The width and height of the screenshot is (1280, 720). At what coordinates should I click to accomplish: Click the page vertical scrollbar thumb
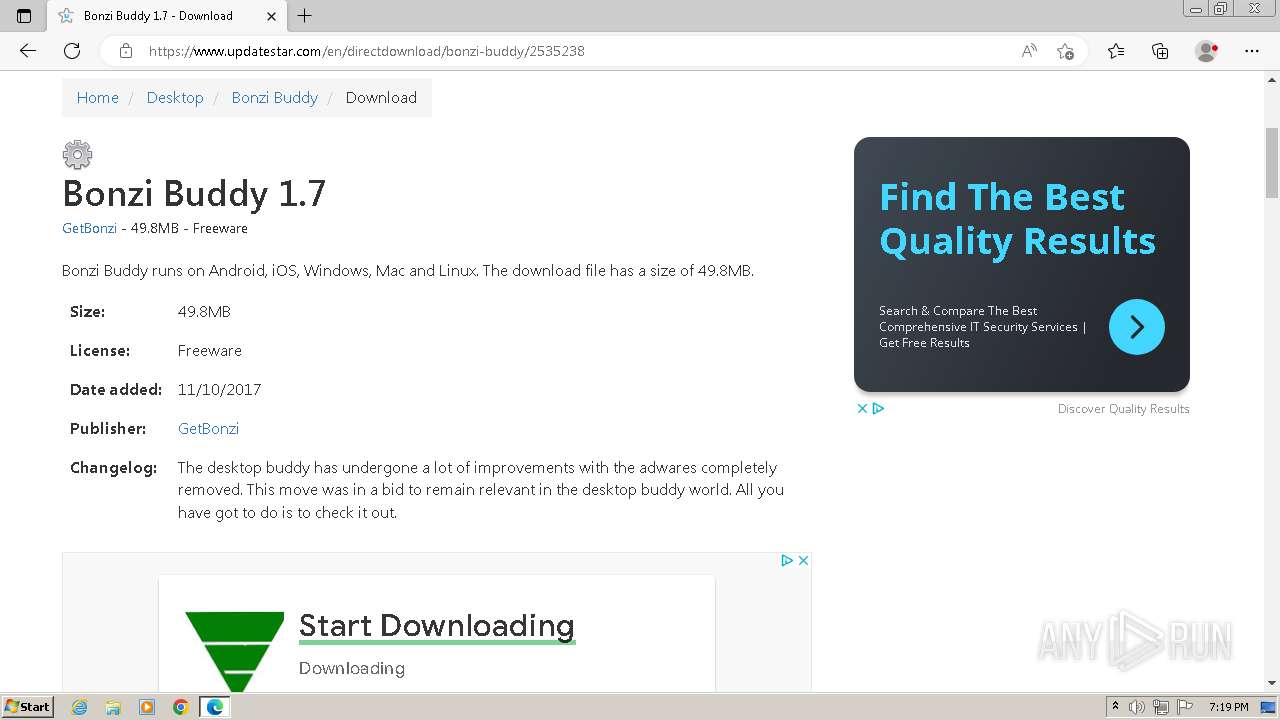[1272, 163]
